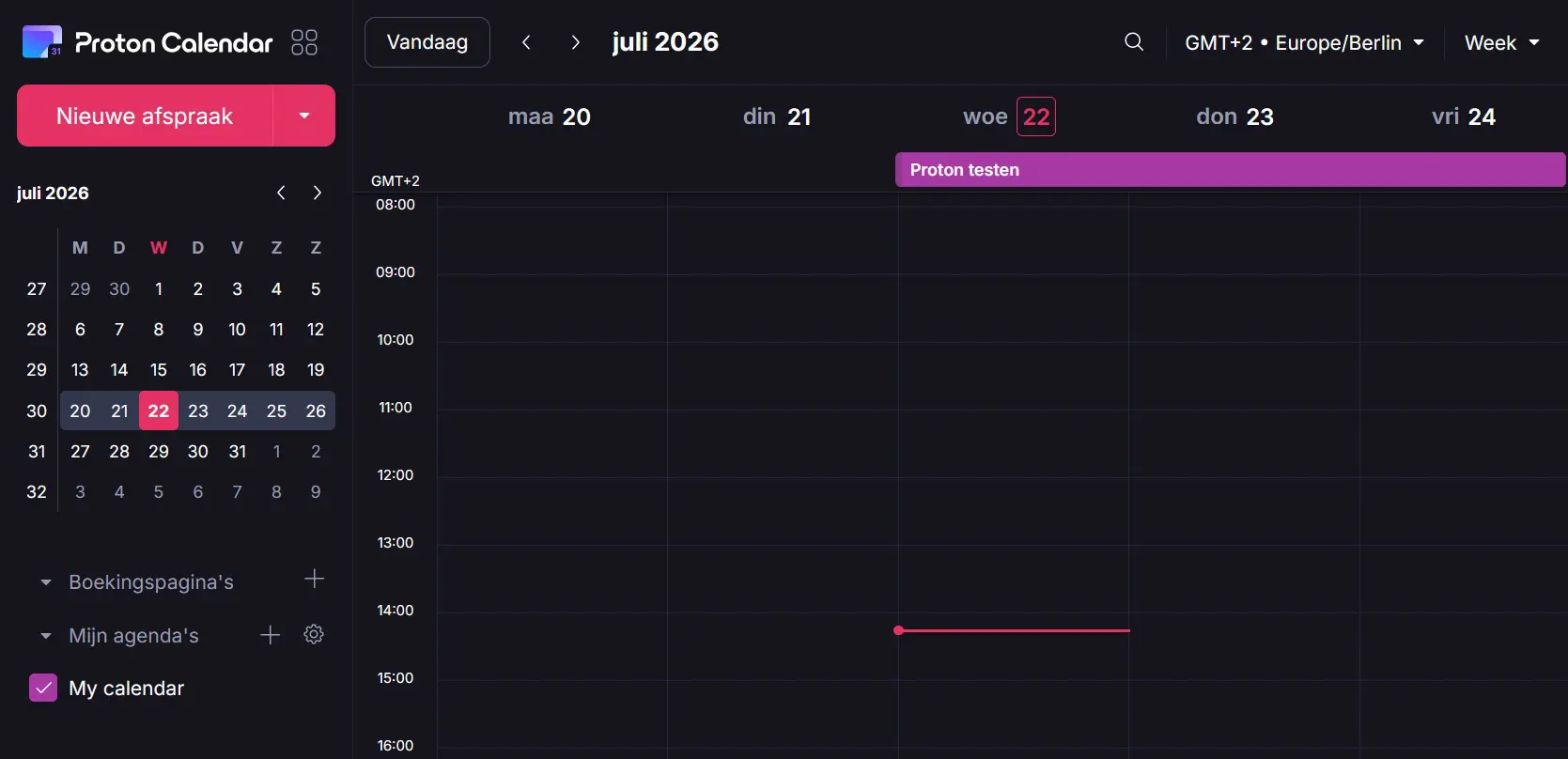Click the Proton Calendar logo
The width and height of the screenshot is (1568, 759).
147,42
